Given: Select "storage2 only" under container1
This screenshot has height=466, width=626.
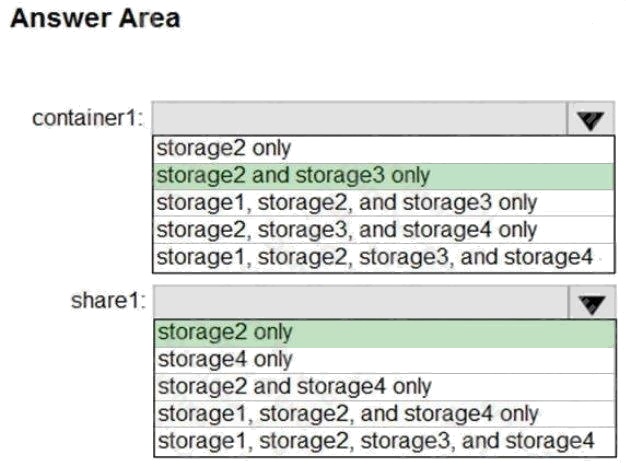Looking at the screenshot, I should (x=382, y=148).
